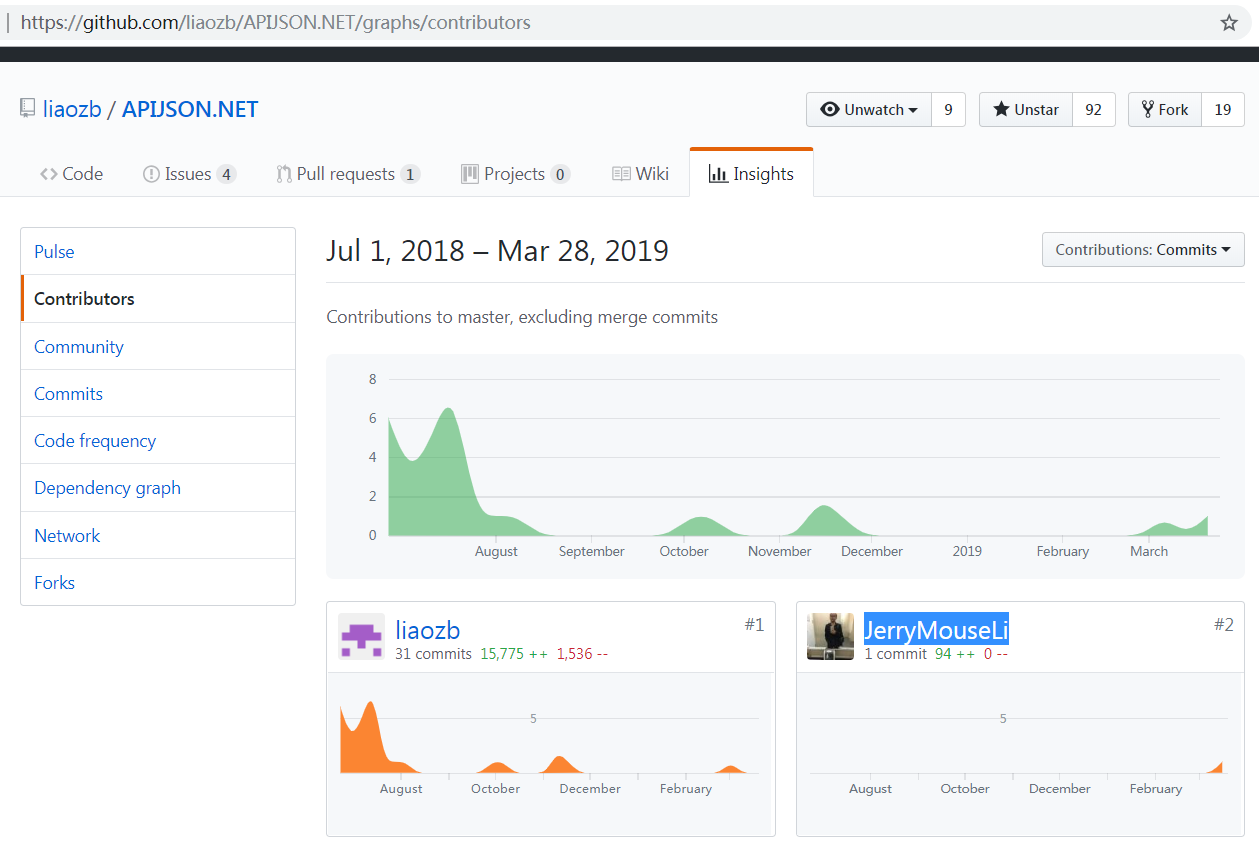Image resolution: width=1259 pixels, height=852 pixels.
Task: Open the Projects tab
Action: [x=515, y=174]
